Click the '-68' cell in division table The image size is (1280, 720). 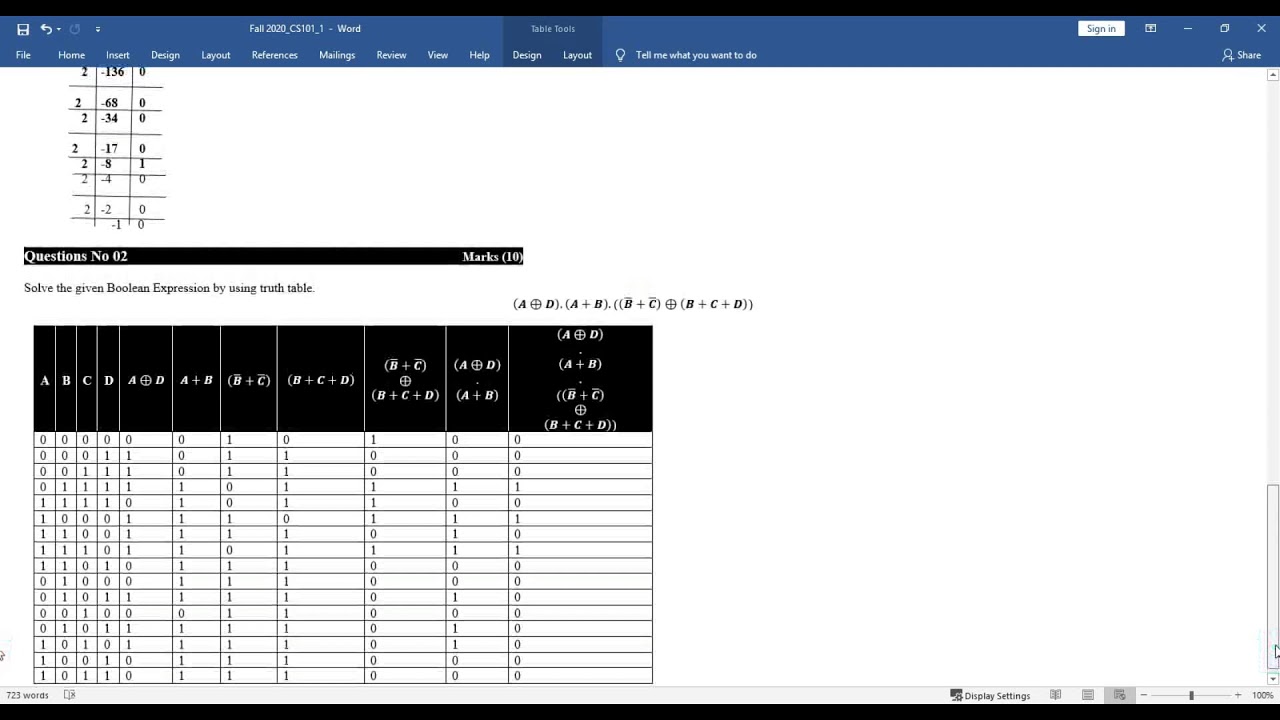point(109,103)
